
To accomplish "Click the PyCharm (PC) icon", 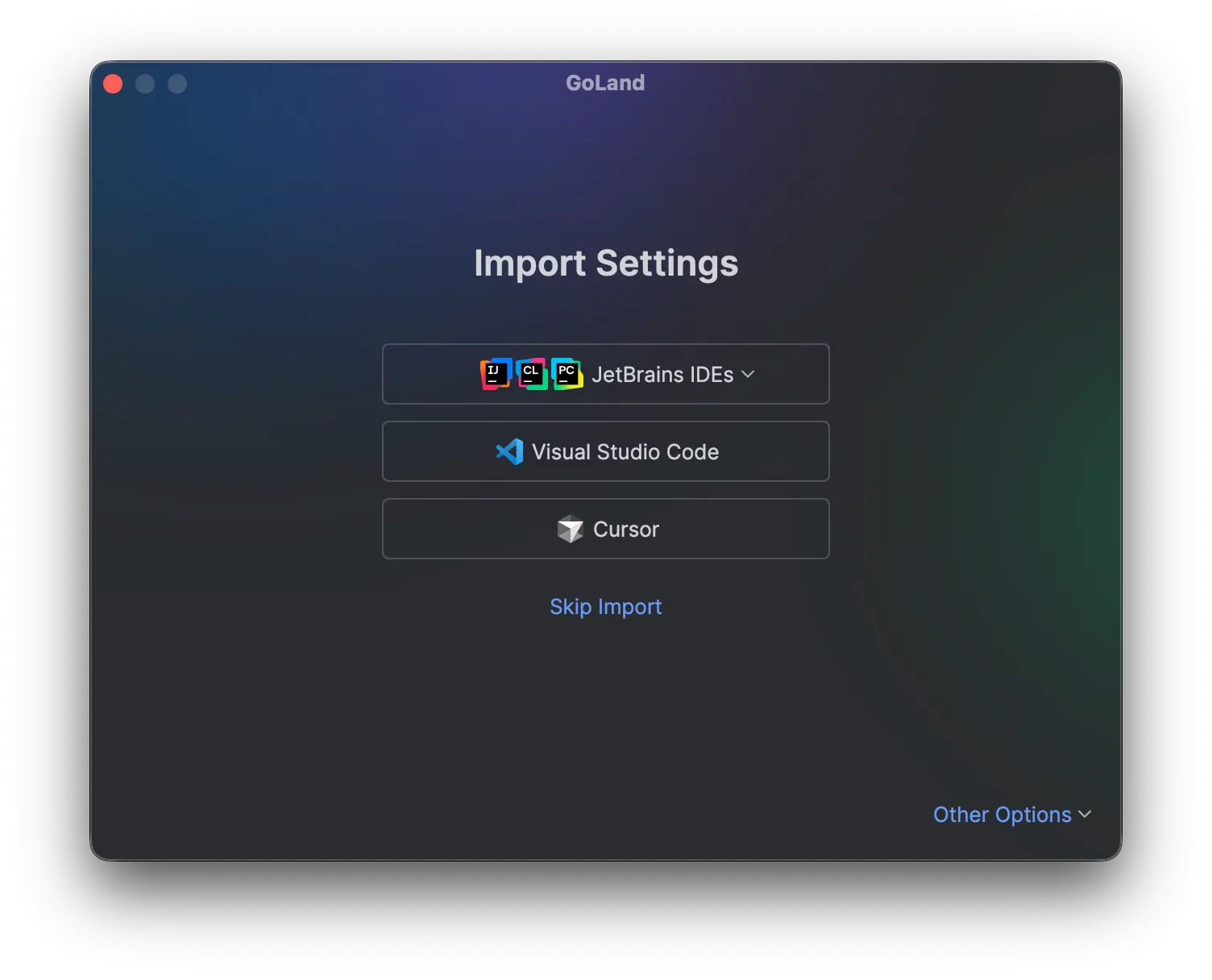I will pos(567,374).
